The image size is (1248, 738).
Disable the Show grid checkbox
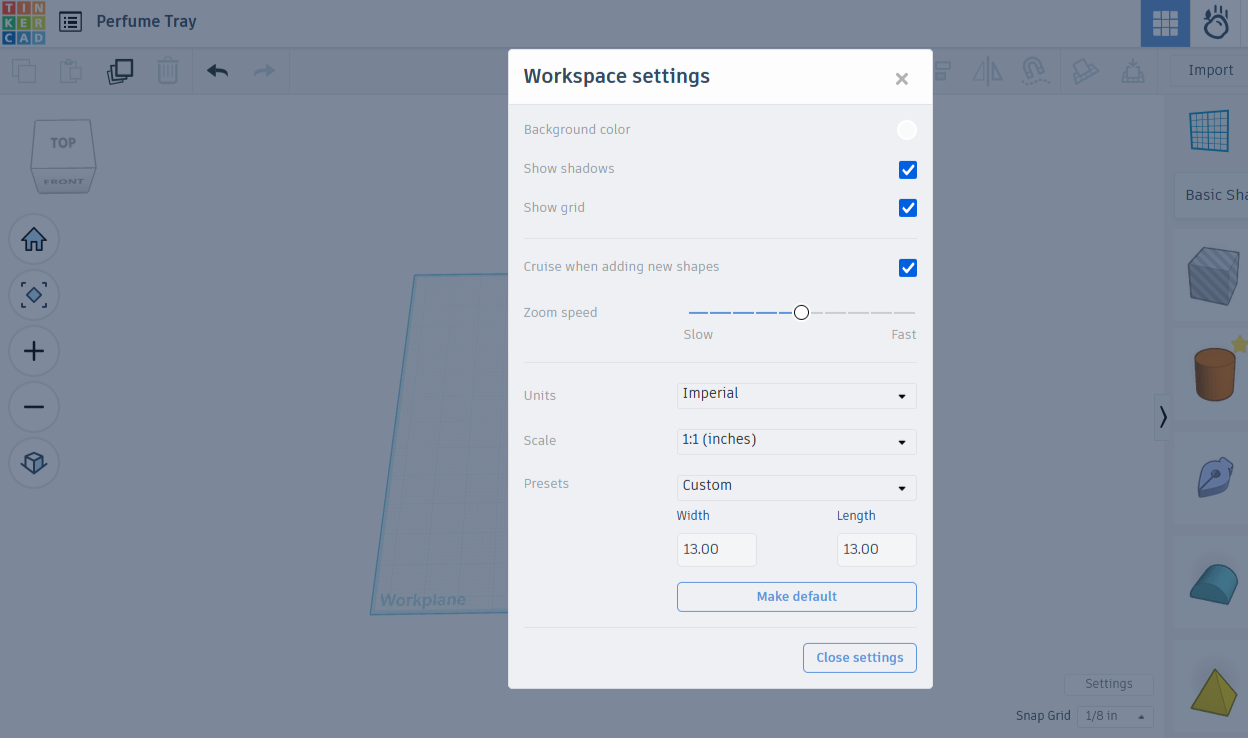point(907,208)
